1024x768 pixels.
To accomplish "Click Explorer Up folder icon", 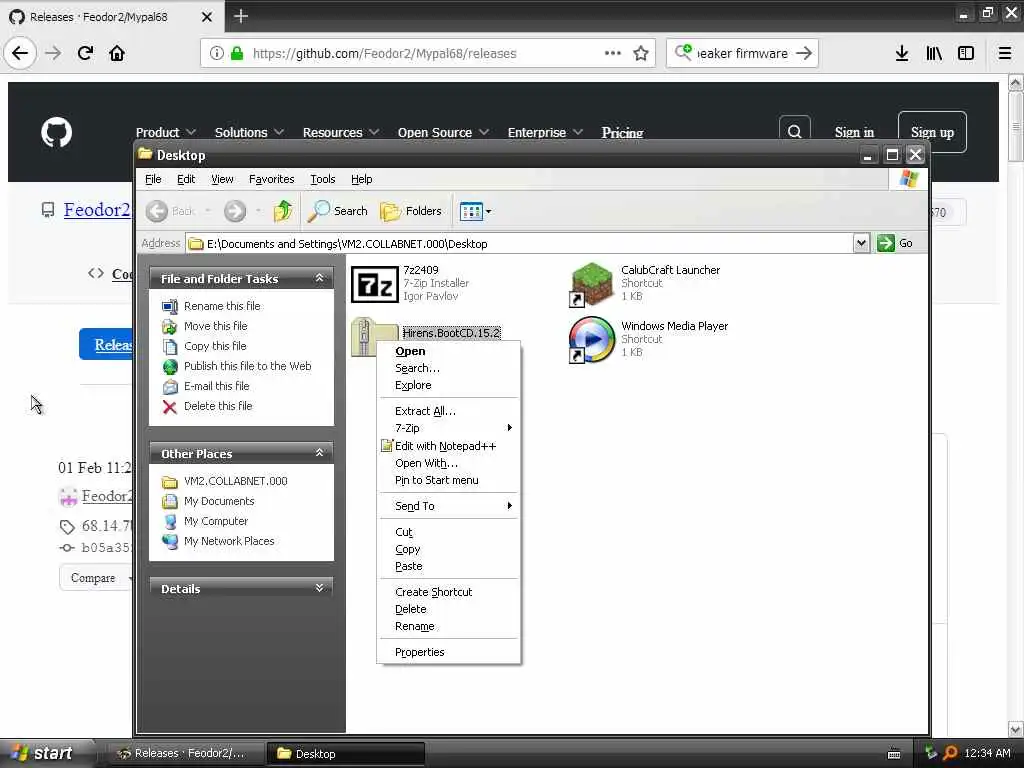I will coord(283,210).
